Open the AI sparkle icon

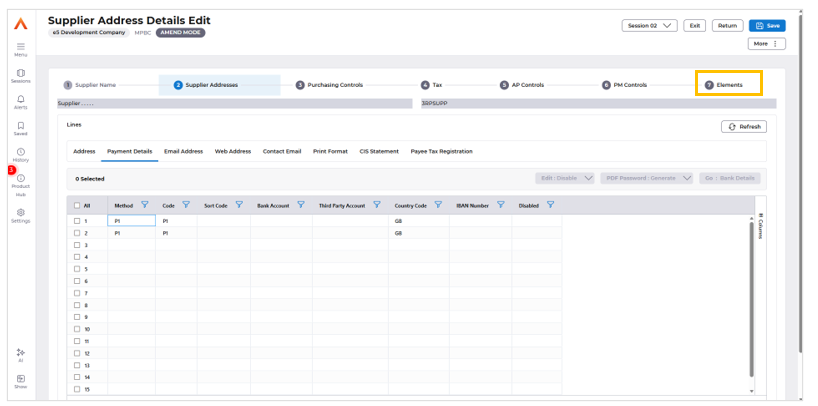coord(20,352)
